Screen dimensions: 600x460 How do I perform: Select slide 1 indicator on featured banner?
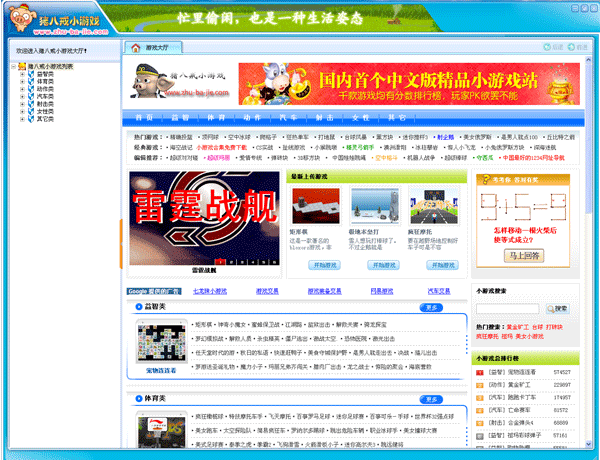(220, 262)
